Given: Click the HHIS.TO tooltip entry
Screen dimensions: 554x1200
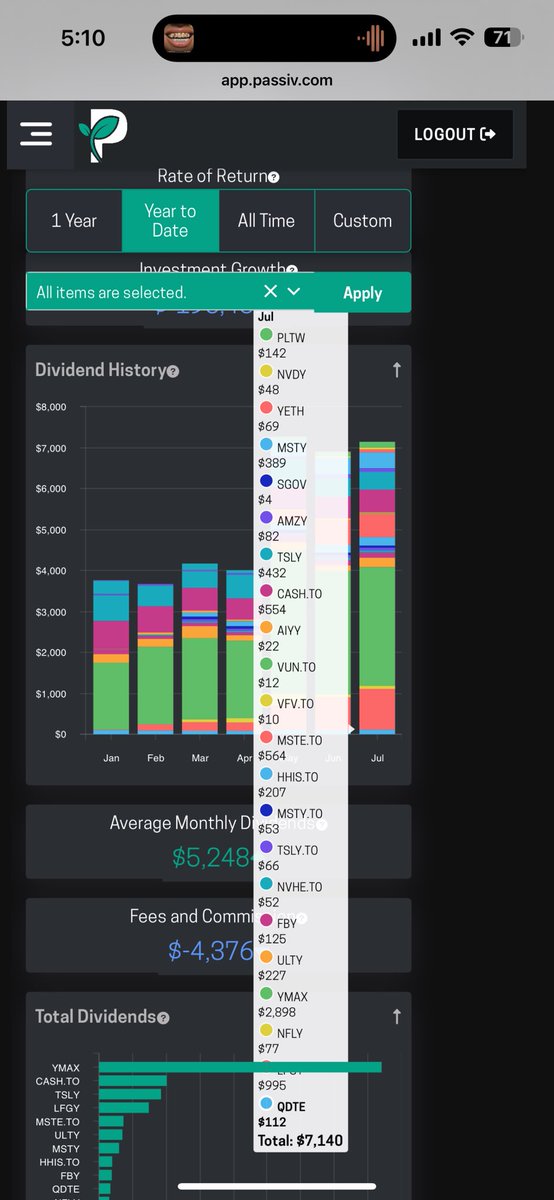Looking at the screenshot, I should coord(289,784).
